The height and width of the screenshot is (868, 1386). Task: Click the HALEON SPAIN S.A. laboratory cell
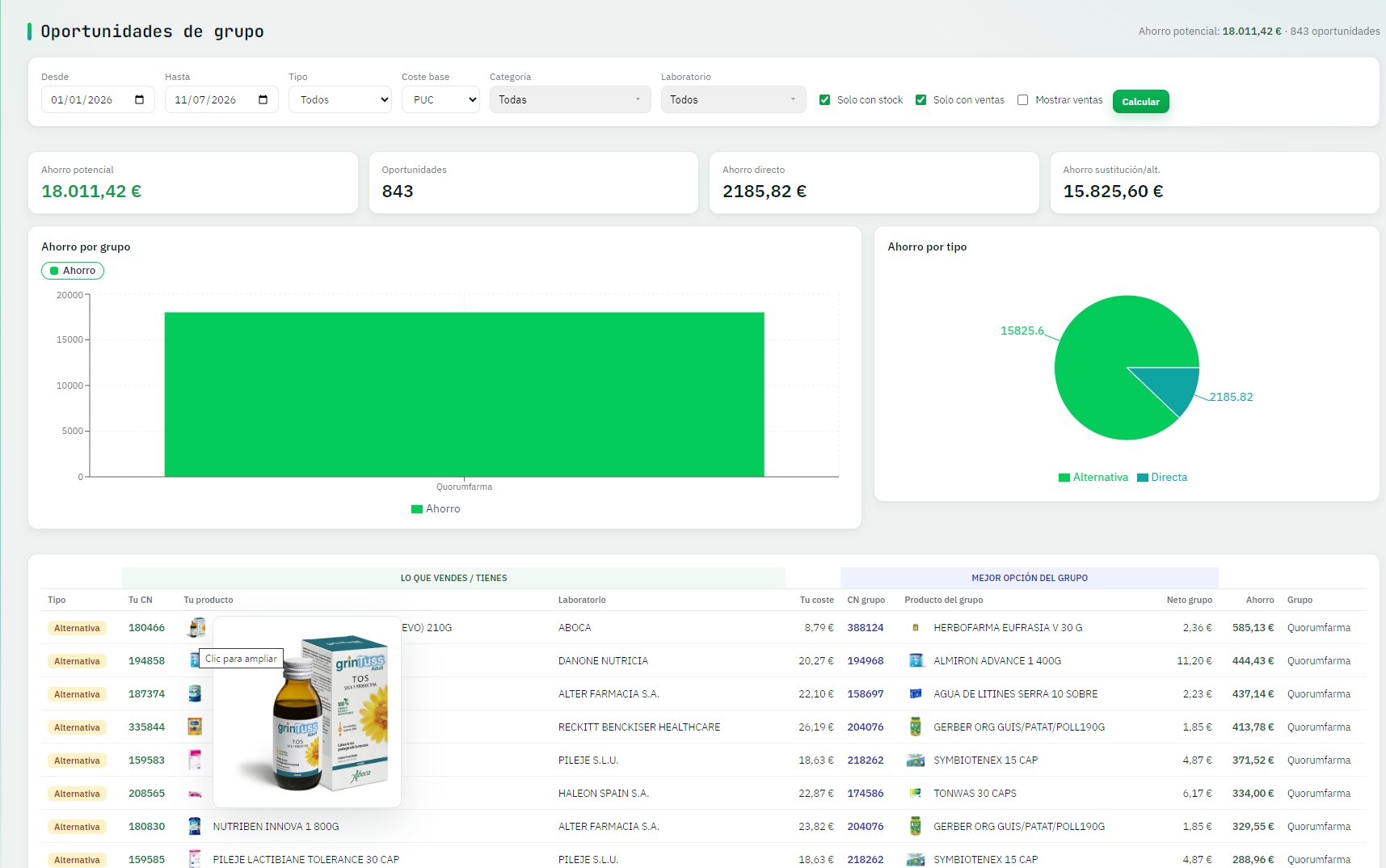pyautogui.click(x=604, y=794)
